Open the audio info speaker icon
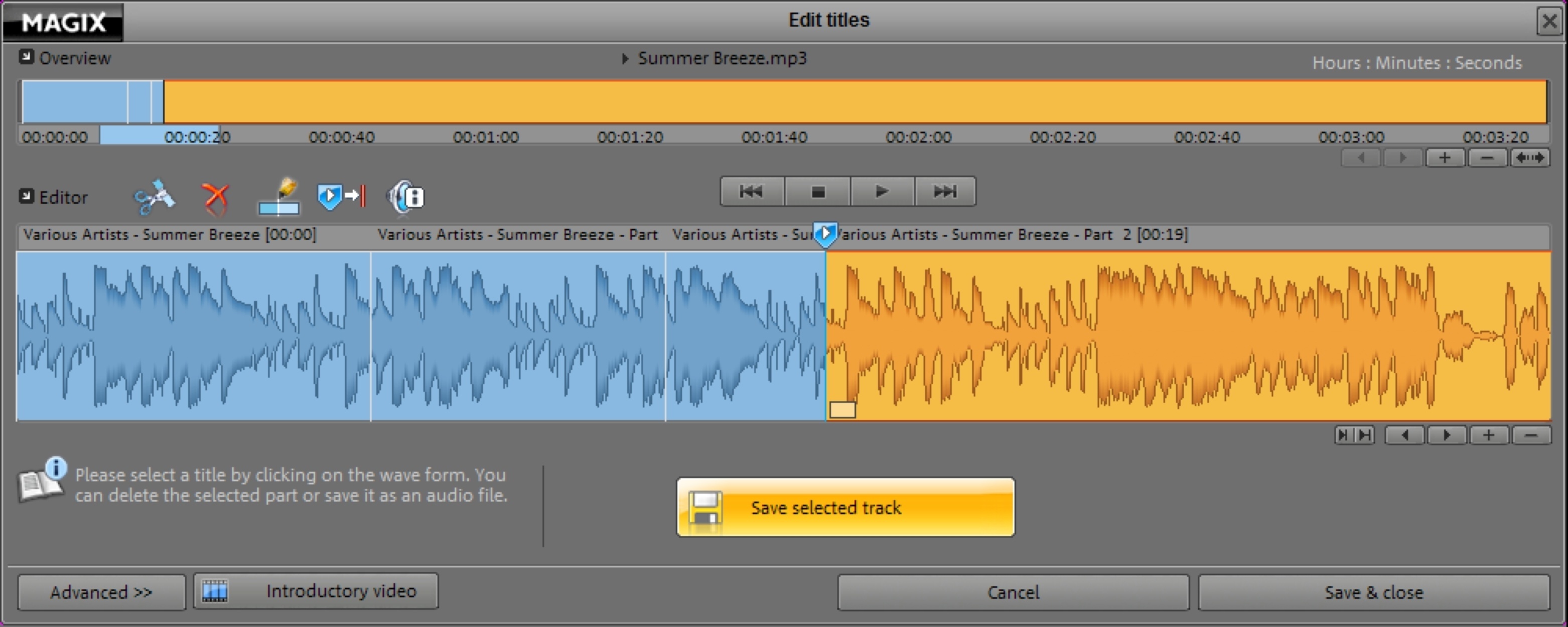 [405, 196]
